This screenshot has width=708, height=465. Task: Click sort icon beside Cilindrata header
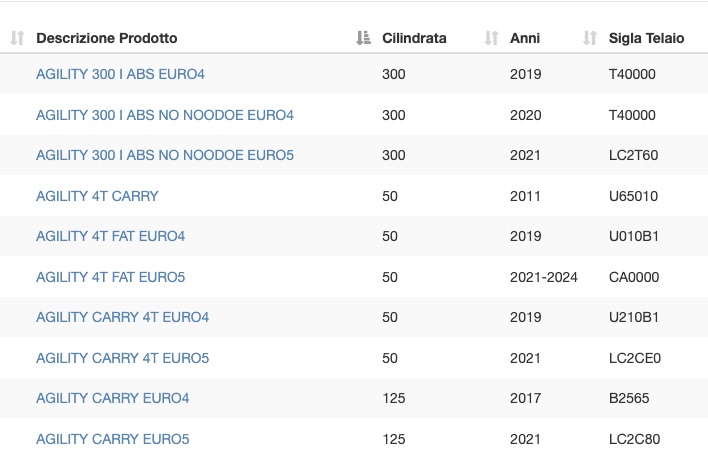point(363,38)
